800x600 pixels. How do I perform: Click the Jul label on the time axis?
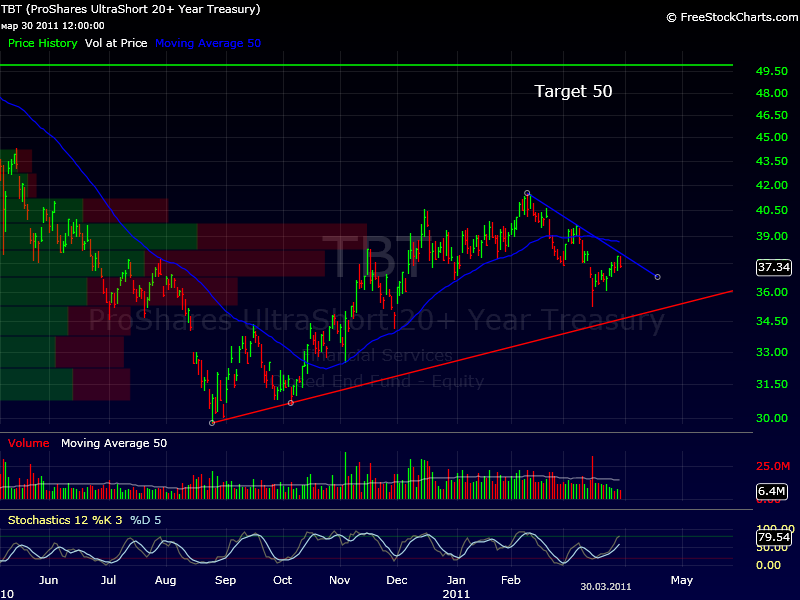108,581
